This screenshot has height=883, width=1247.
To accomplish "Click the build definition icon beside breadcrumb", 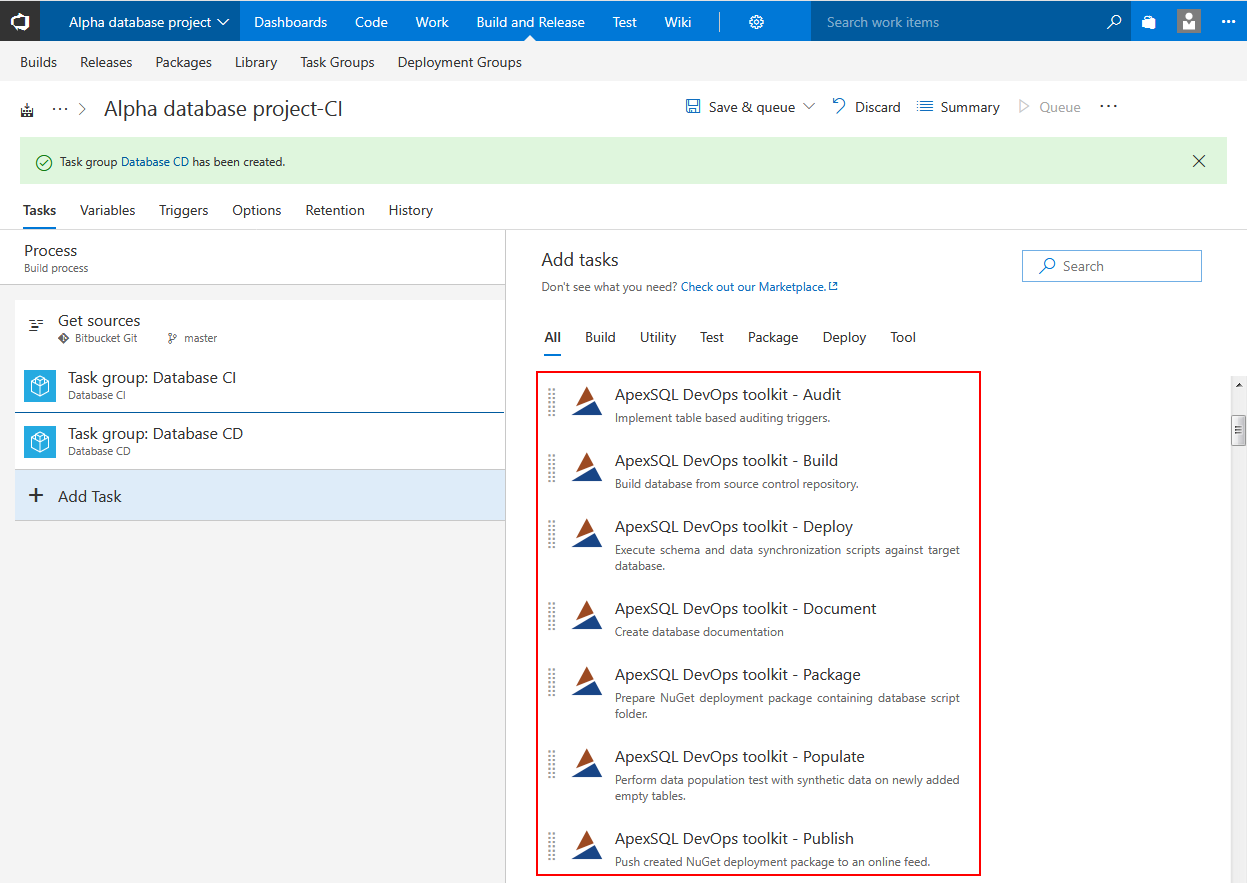I will (27, 110).
